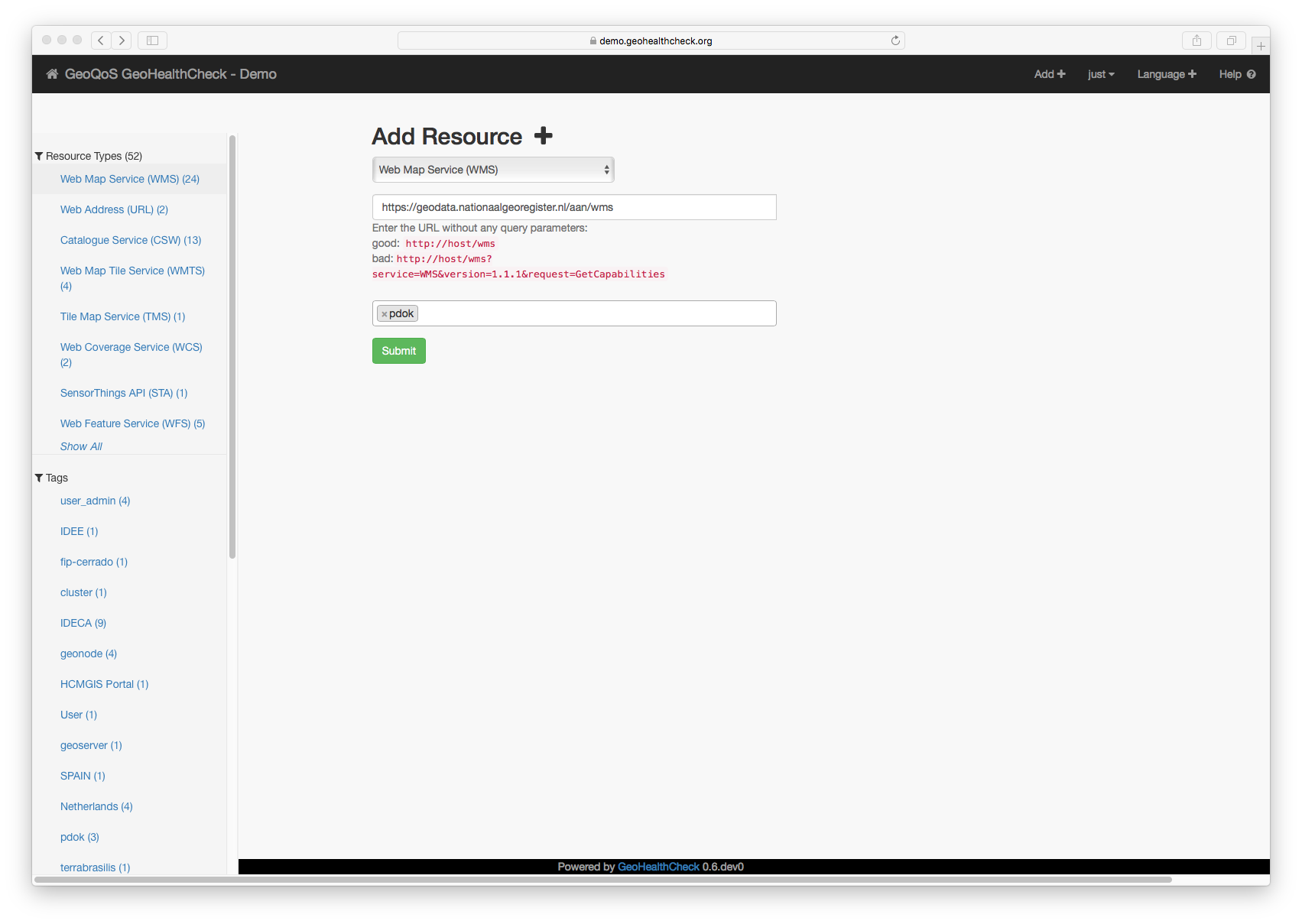
Task: Remove the pdok tag with its x icon
Action: pyautogui.click(x=384, y=314)
